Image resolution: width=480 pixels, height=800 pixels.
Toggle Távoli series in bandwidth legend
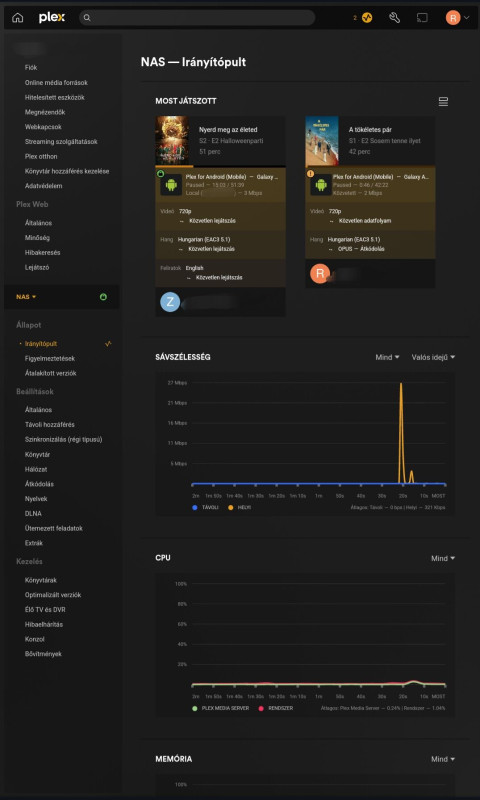[206, 508]
